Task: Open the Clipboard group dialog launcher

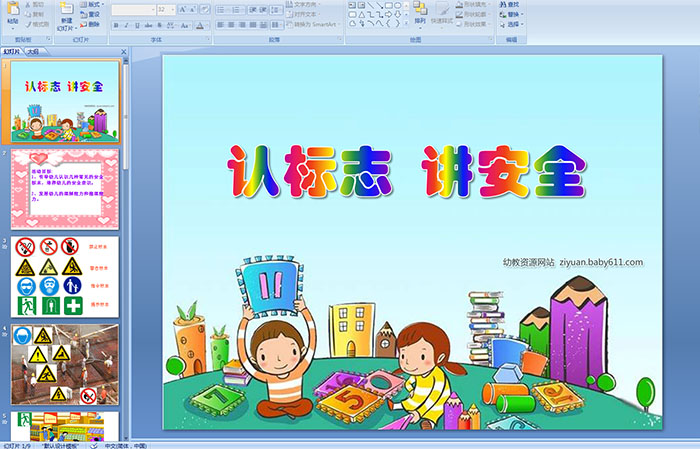Action: pos(49,39)
